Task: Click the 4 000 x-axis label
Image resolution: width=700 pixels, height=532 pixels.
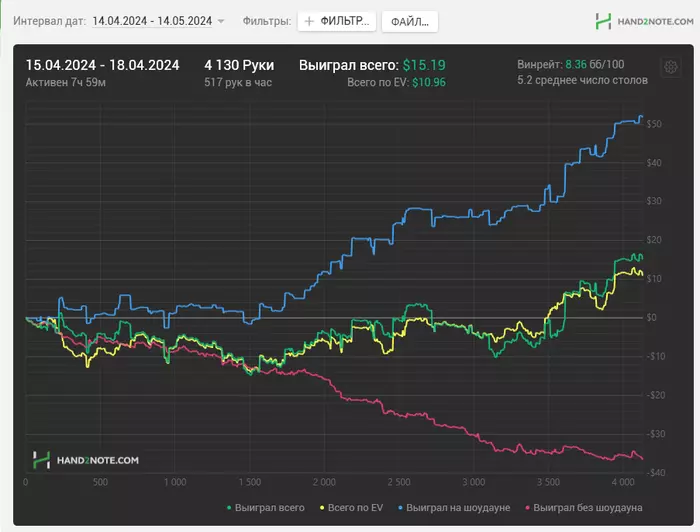Action: 623,482
